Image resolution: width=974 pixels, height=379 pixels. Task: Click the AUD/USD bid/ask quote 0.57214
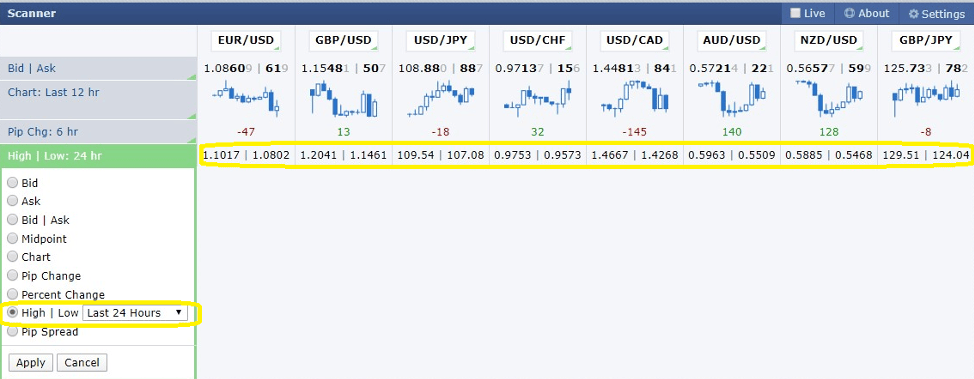click(732, 68)
